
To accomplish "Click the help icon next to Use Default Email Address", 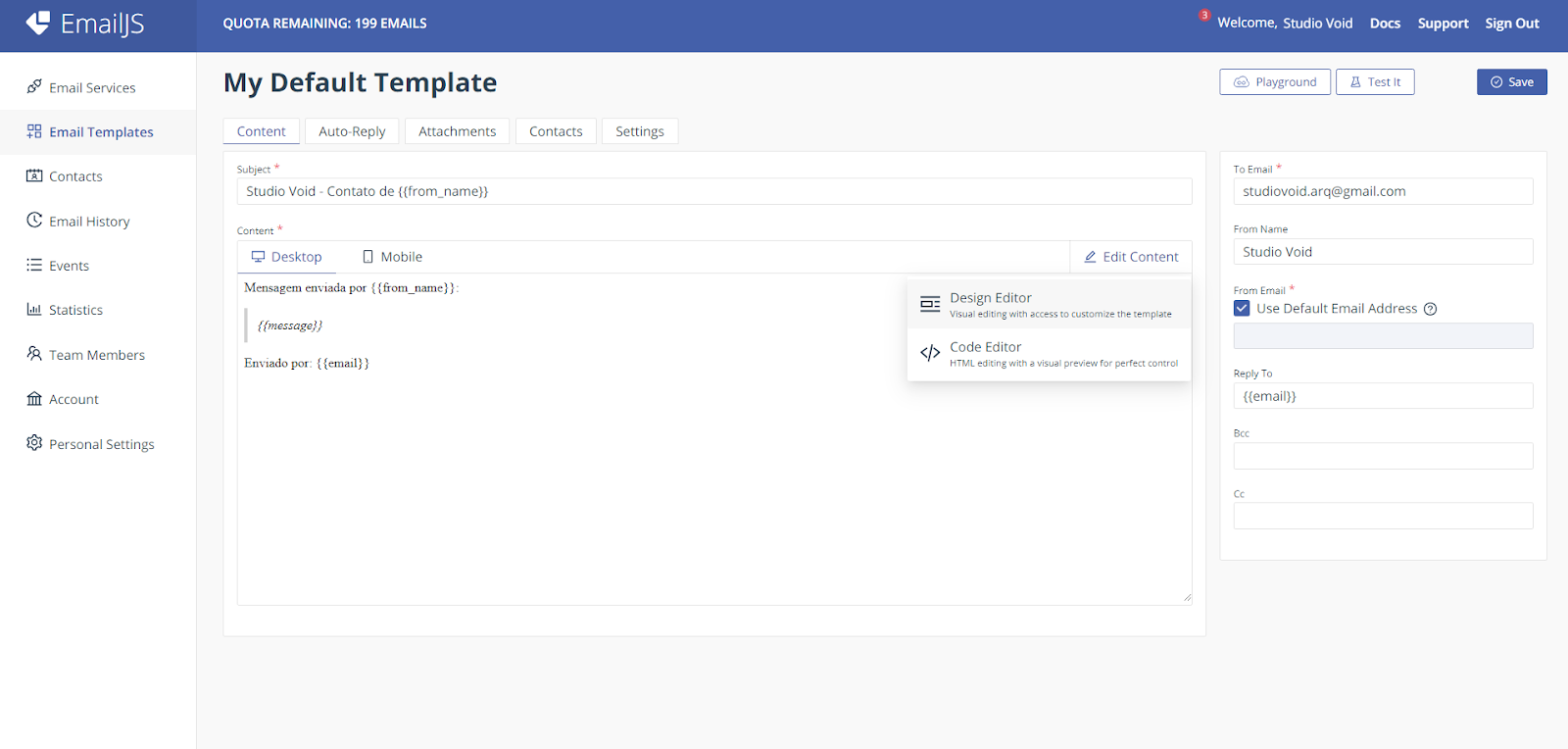I will (x=1430, y=309).
